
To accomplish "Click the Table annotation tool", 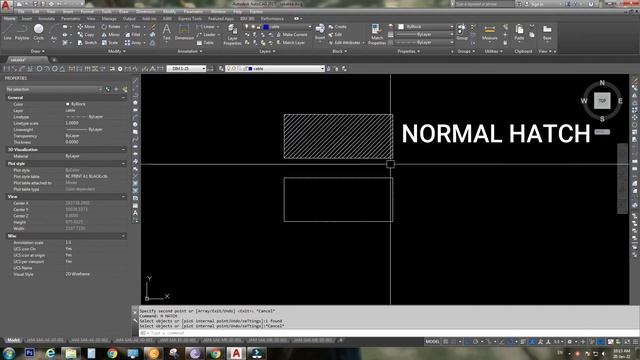I will (205, 42).
